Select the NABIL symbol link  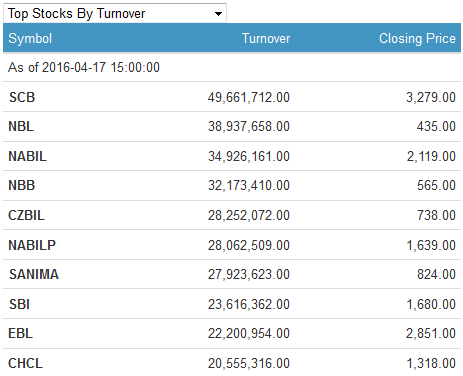27,156
